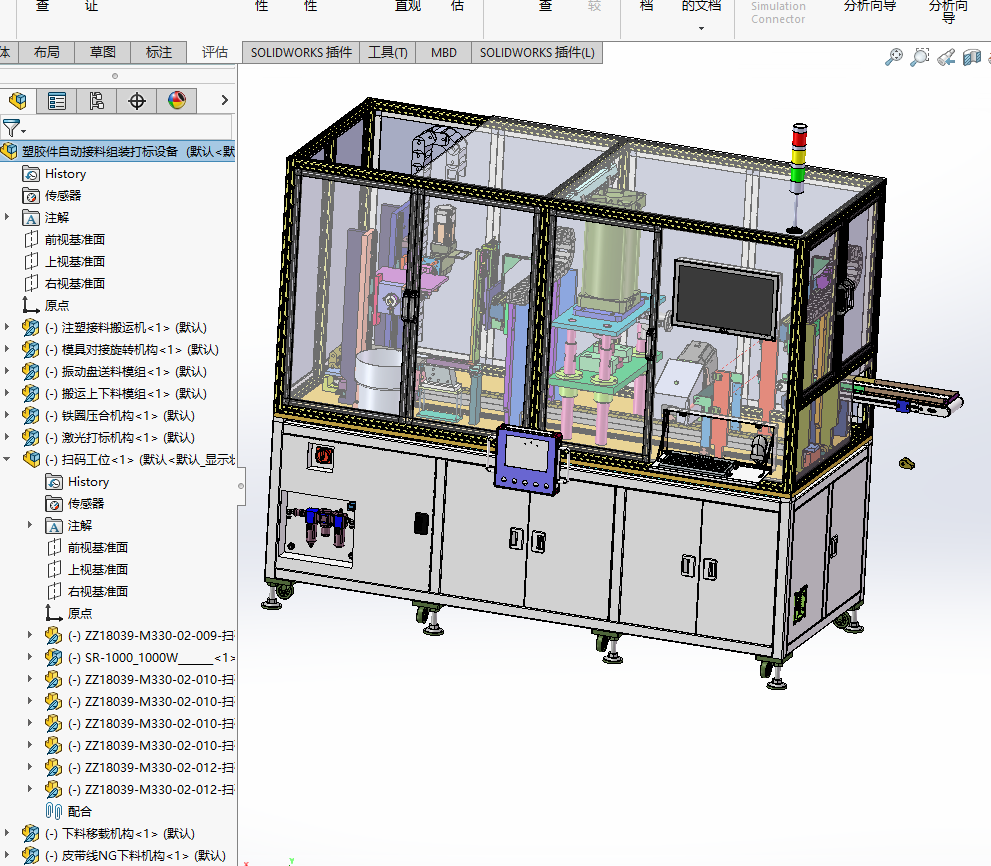Image resolution: width=991 pixels, height=866 pixels.
Task: Collapse the 扫码工位 subassembly node
Action: (8, 460)
